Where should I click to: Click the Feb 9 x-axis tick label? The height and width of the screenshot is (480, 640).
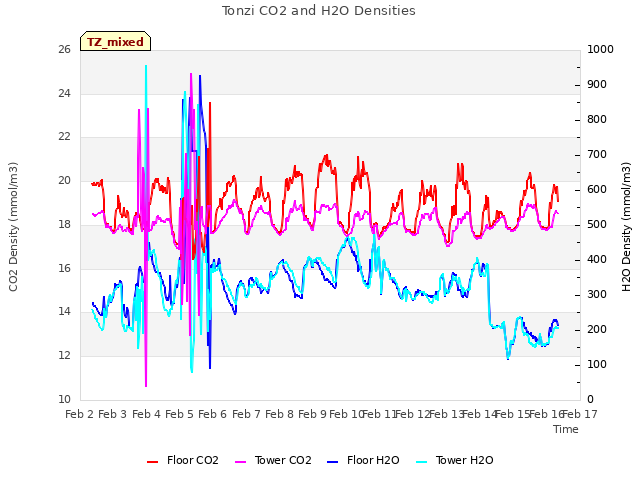coord(312,414)
